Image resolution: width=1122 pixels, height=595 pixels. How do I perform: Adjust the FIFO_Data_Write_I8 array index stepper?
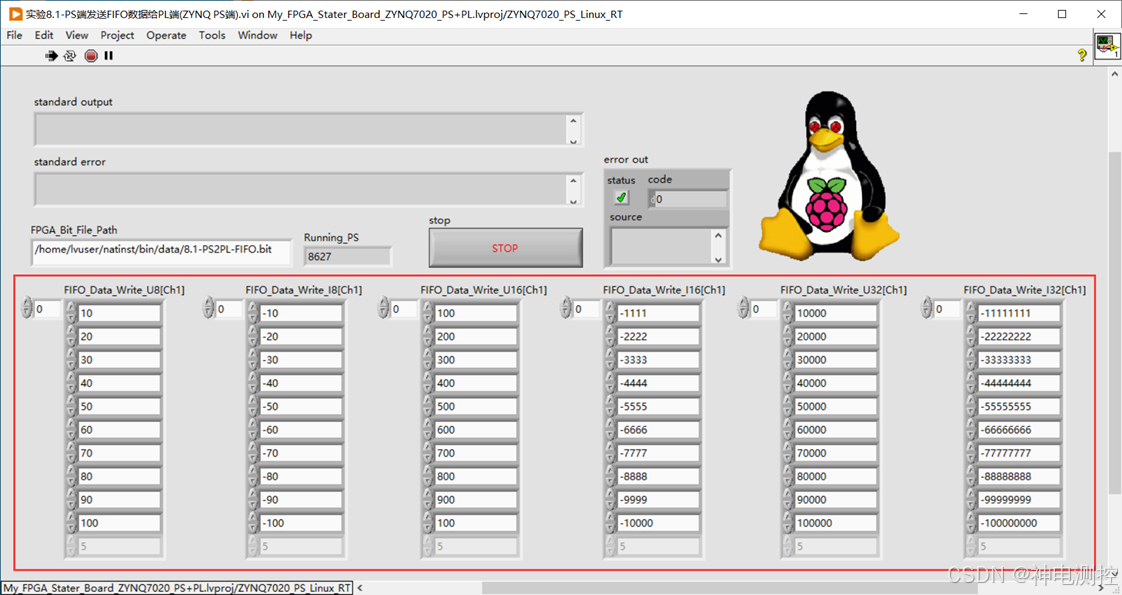208,308
